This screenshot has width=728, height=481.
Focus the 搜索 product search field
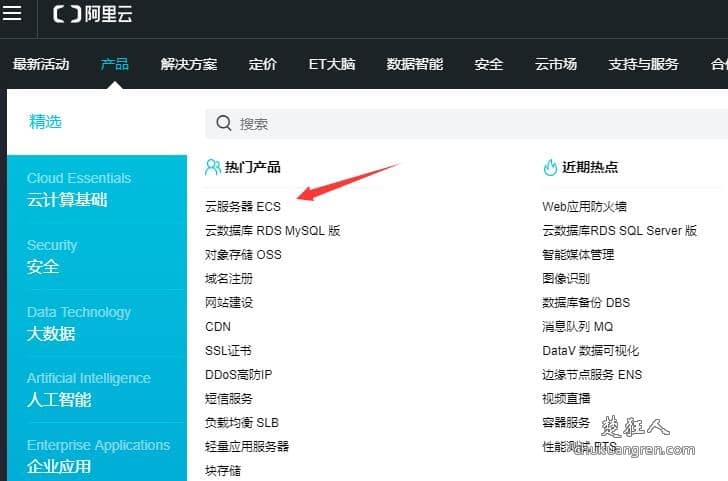467,124
